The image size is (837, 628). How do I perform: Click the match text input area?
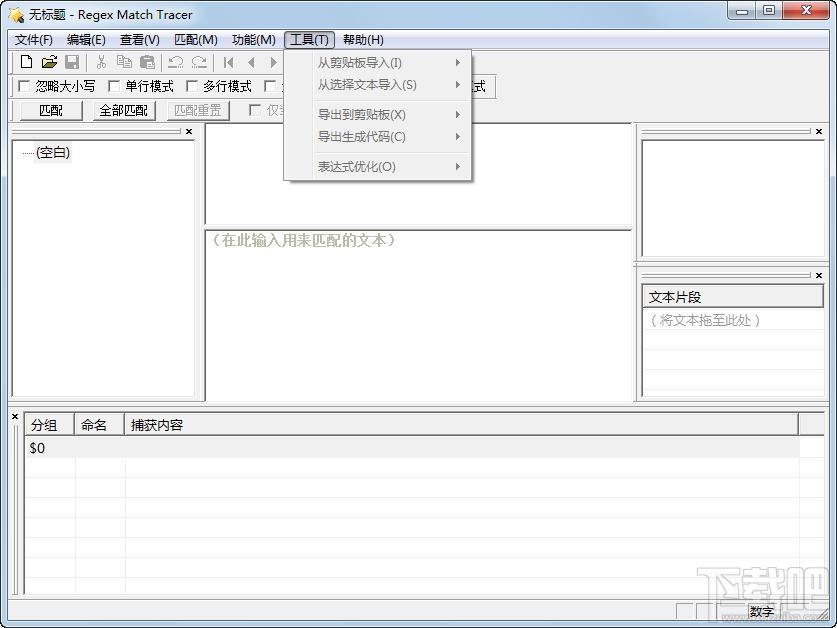point(418,315)
